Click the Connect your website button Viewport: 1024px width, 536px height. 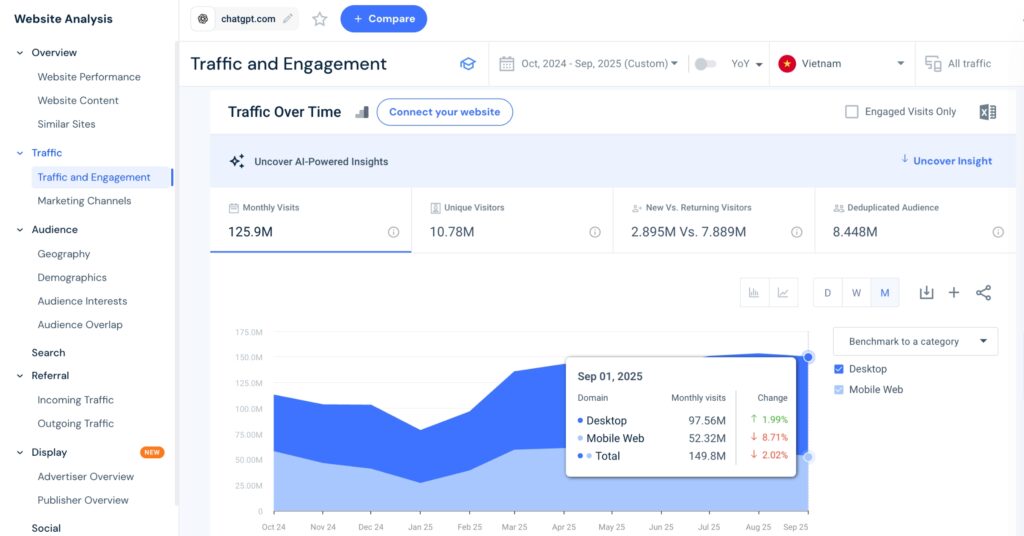tap(444, 112)
